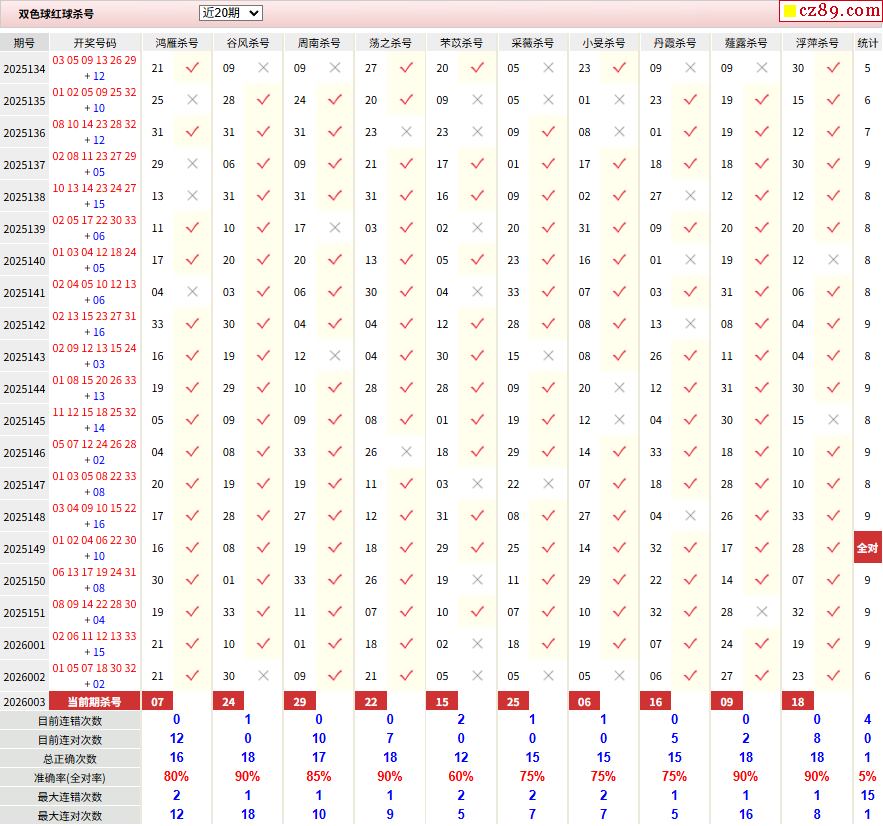Click the red 当前期杀号 label
This screenshot has height=826, width=883.
pos(95,702)
